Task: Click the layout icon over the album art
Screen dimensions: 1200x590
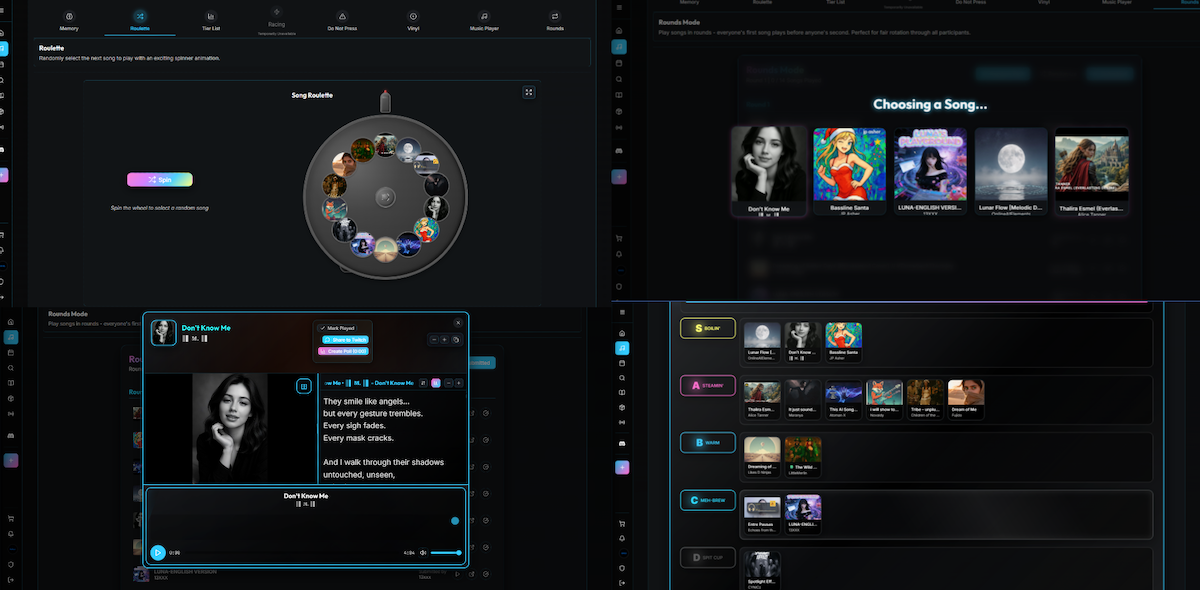Action: pyautogui.click(x=304, y=386)
